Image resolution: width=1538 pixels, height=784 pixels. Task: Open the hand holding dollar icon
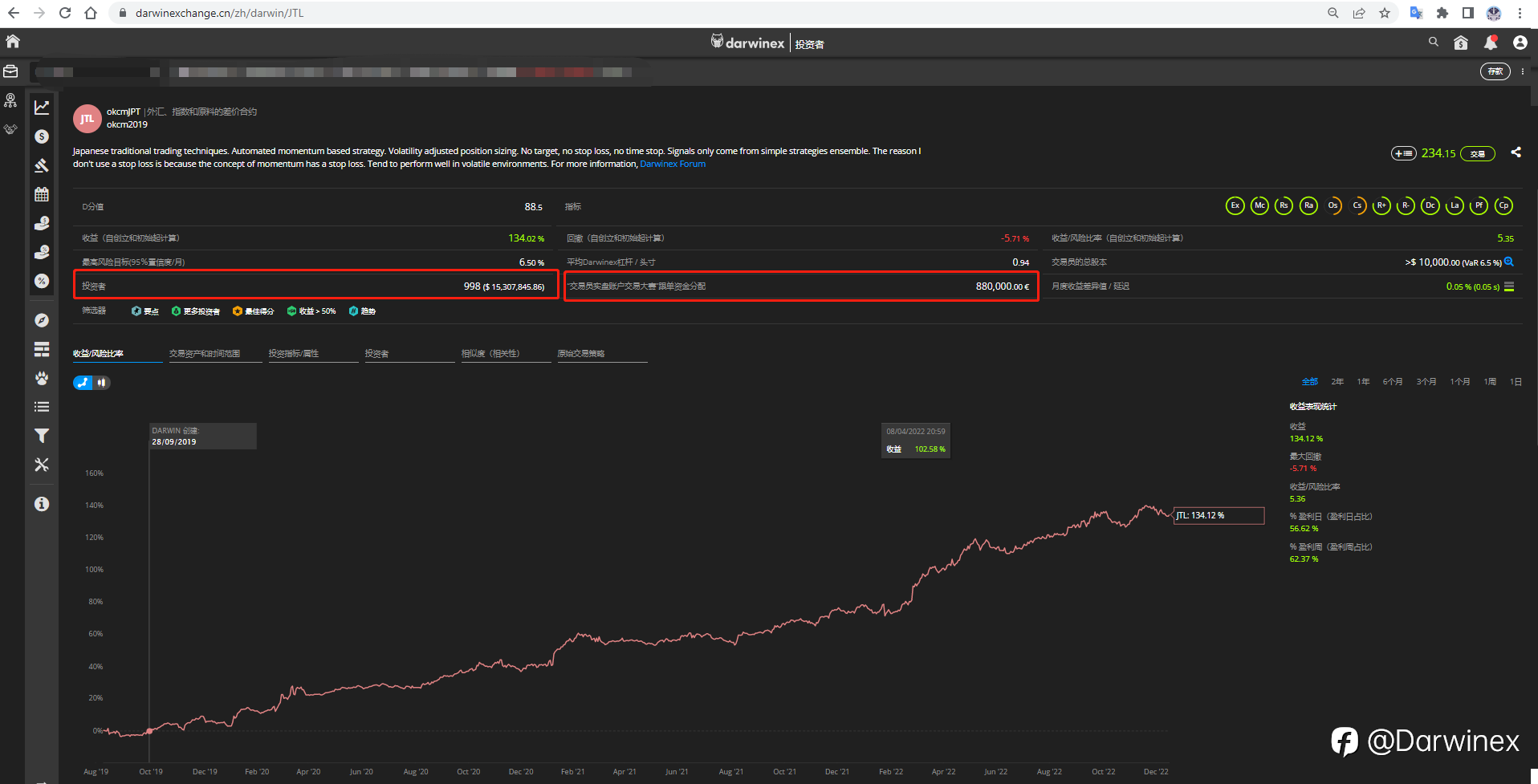coord(42,223)
